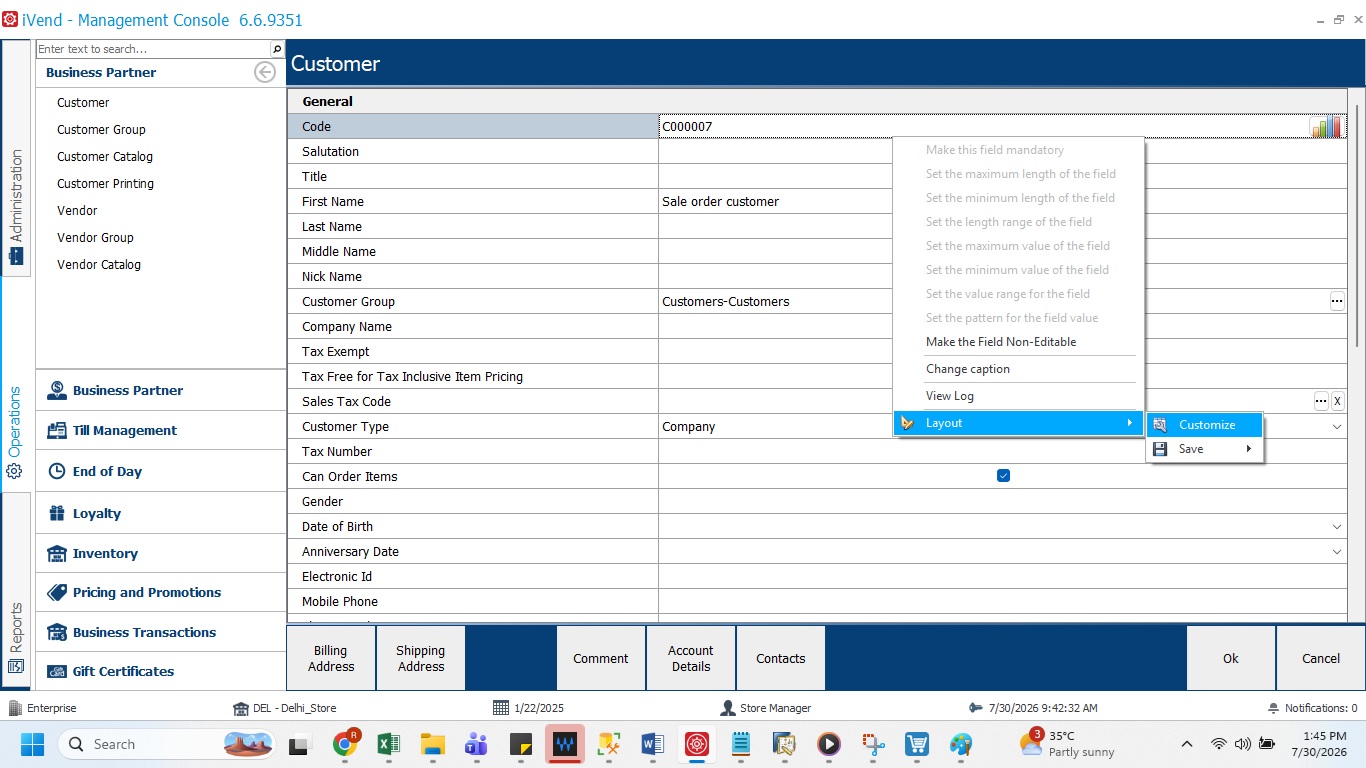Select Customer Group in the left tree

[101, 130]
